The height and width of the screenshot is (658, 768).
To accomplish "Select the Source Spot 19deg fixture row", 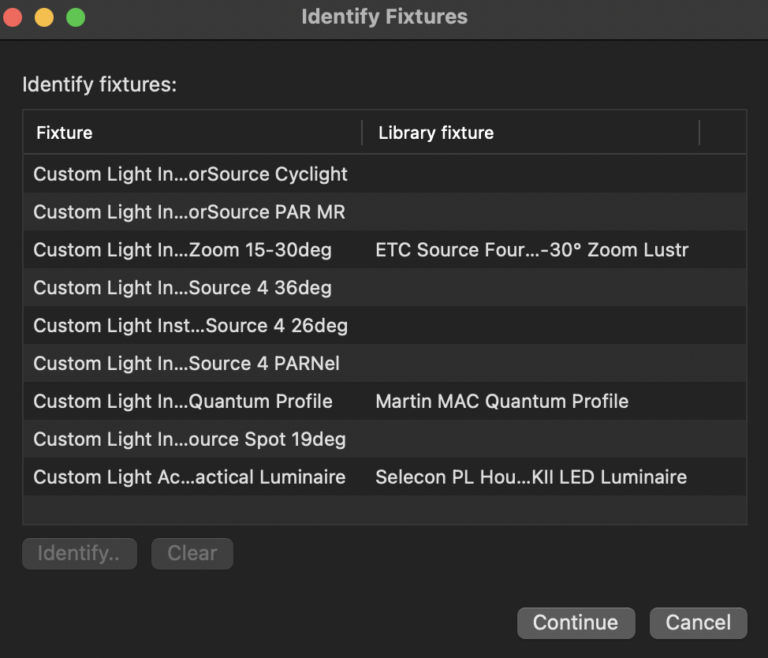I will pos(189,439).
